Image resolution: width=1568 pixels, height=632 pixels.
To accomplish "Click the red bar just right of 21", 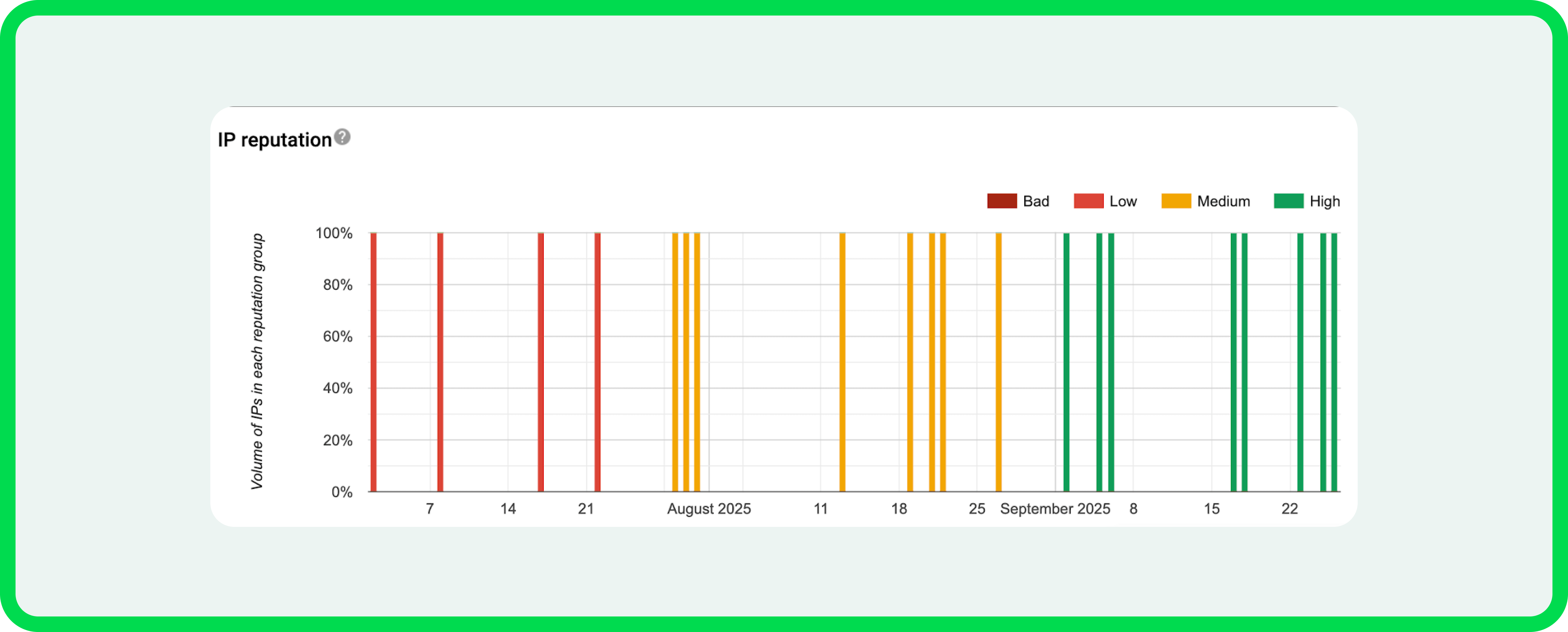I will click(x=597, y=363).
